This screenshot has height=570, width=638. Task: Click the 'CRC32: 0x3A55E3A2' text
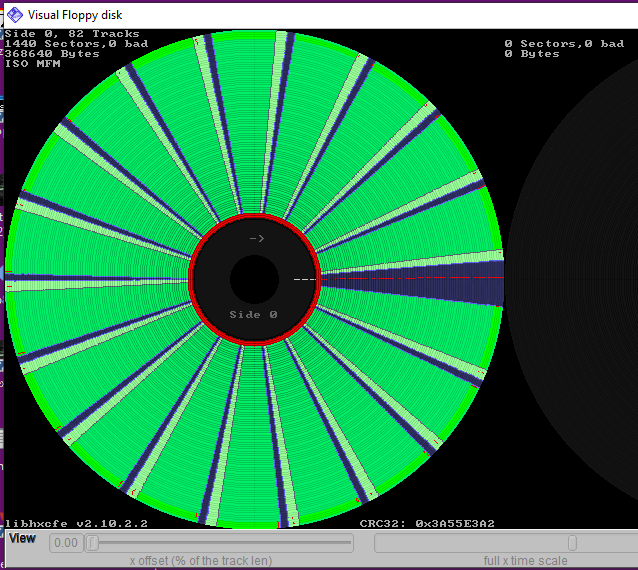427,524
